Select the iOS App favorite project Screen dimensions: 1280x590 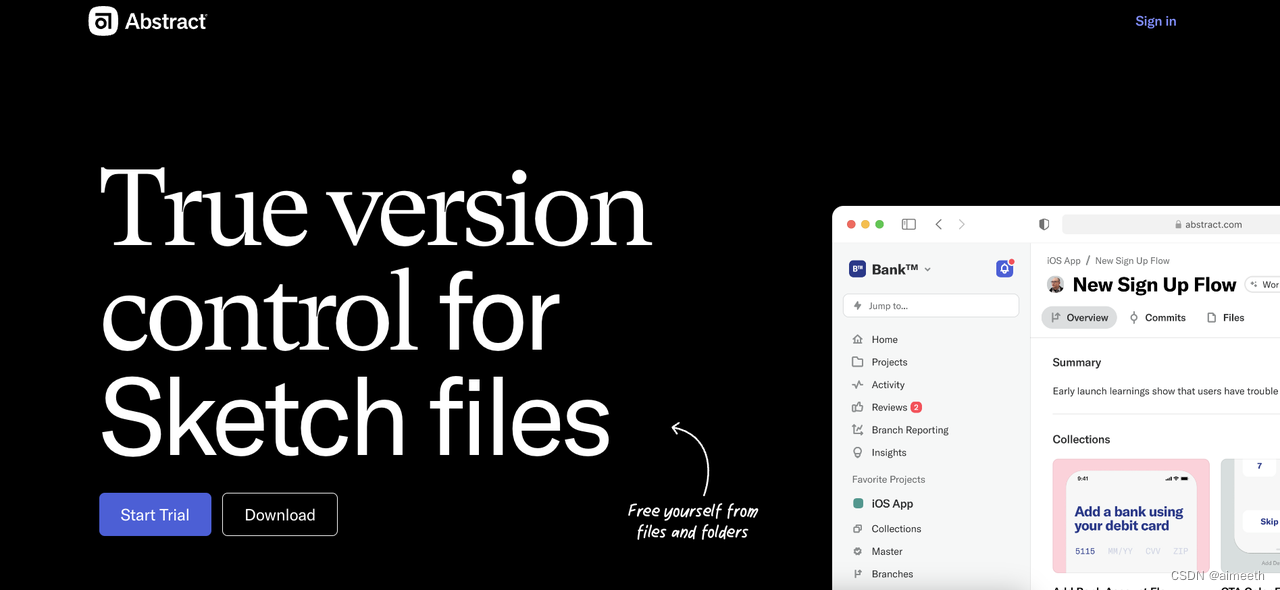click(882, 504)
